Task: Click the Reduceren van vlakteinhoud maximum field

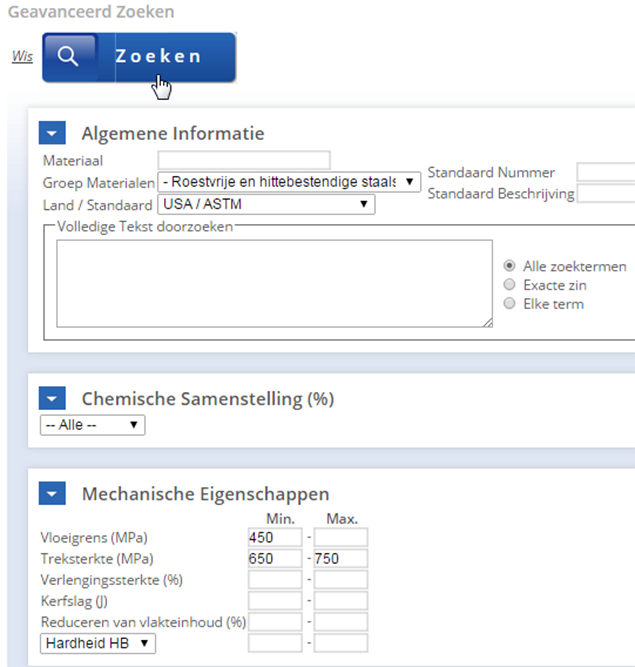Action: tap(341, 622)
